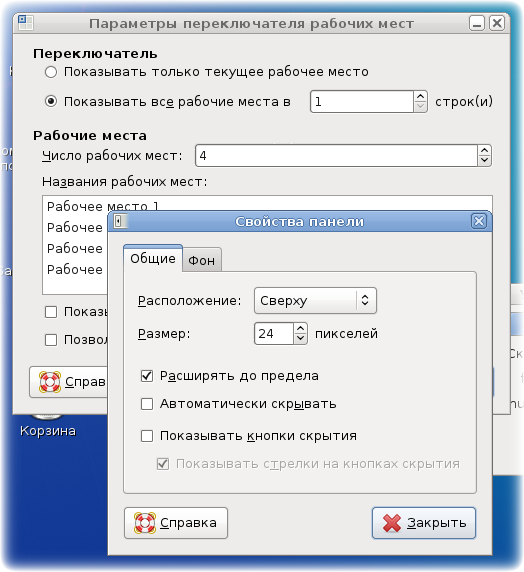Open 'Свойства панели' window menu icon
The image size is (524, 572).
(120, 221)
